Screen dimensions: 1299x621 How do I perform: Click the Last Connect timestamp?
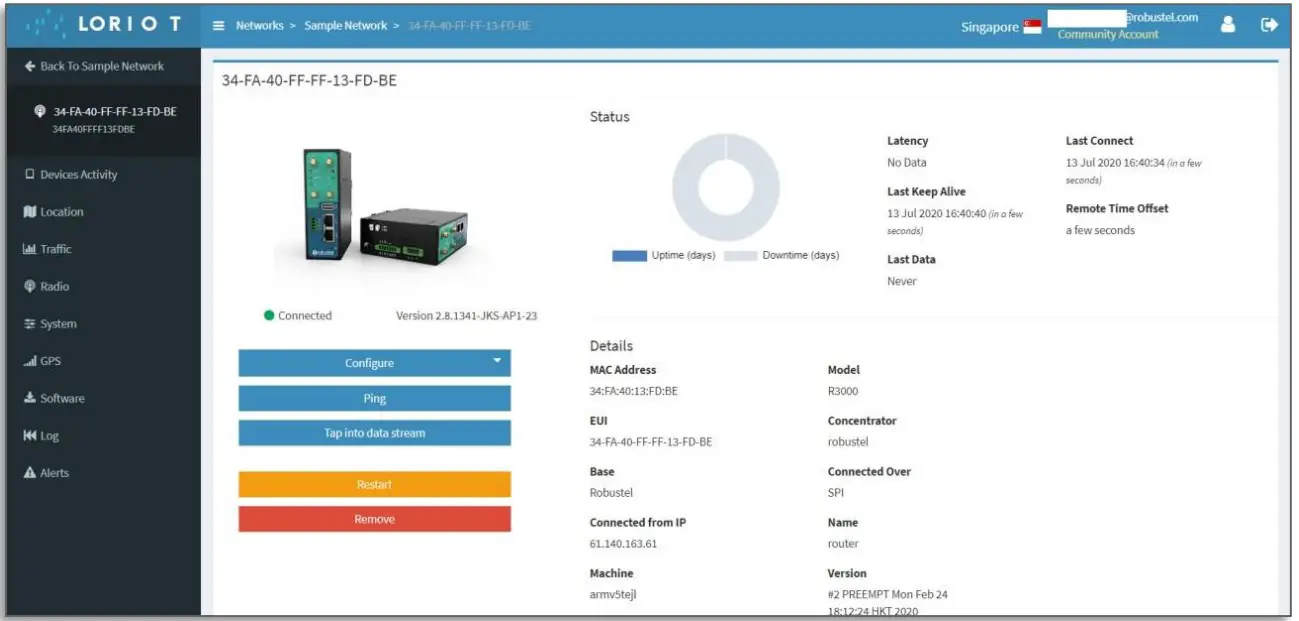tap(1134, 170)
